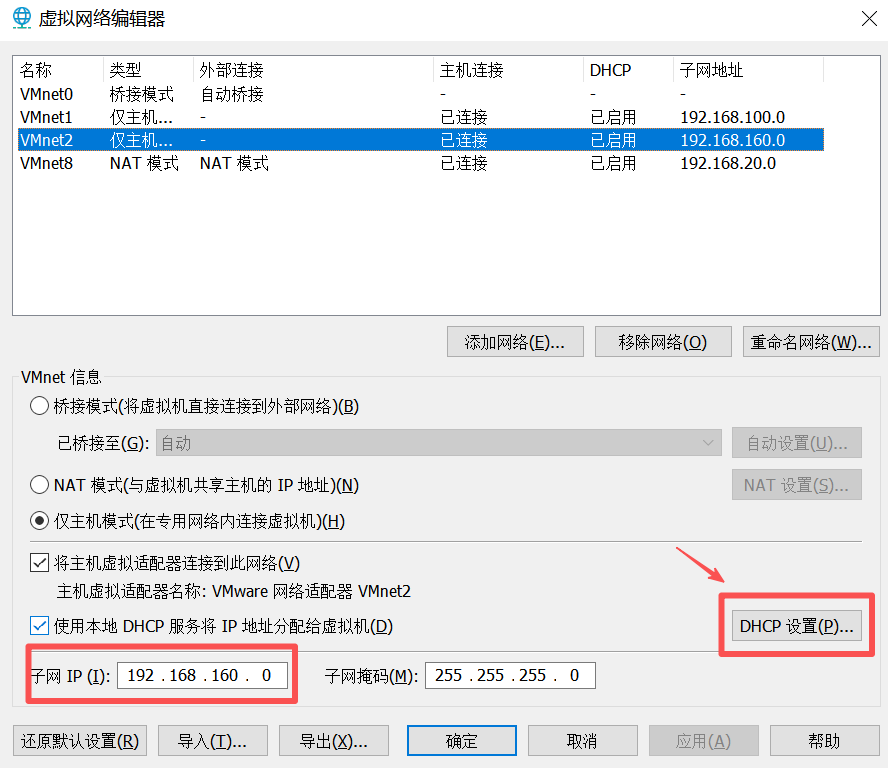Click the Virtual Network Editor globe icon
The height and width of the screenshot is (768, 888).
22,18
